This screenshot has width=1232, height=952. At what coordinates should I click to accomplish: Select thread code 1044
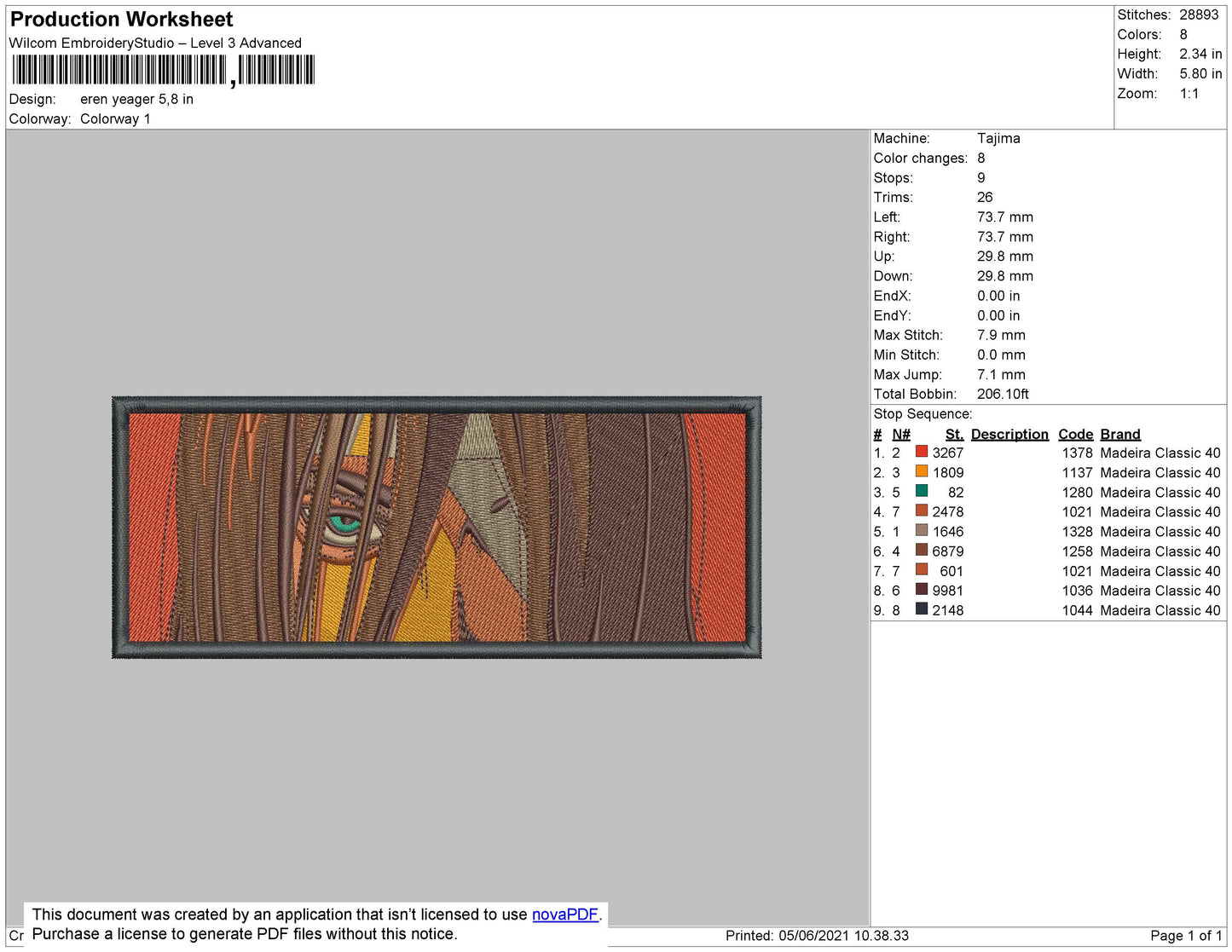[x=1077, y=610]
